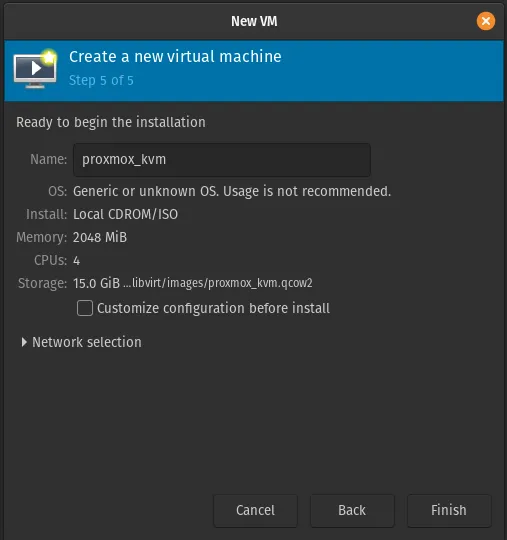
Task: Click the Name field label
Action: 49,159
